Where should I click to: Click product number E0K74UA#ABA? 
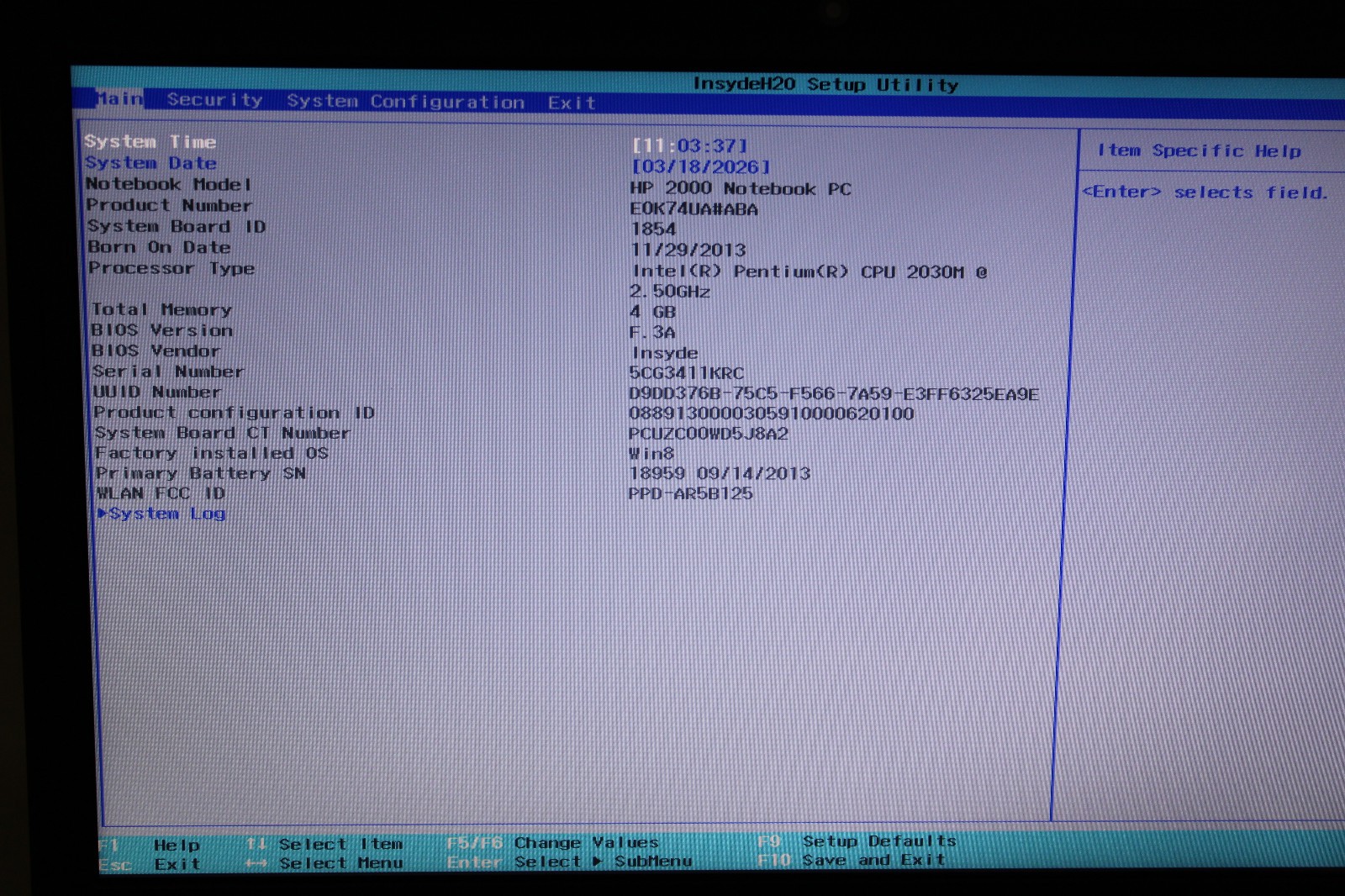(x=694, y=209)
